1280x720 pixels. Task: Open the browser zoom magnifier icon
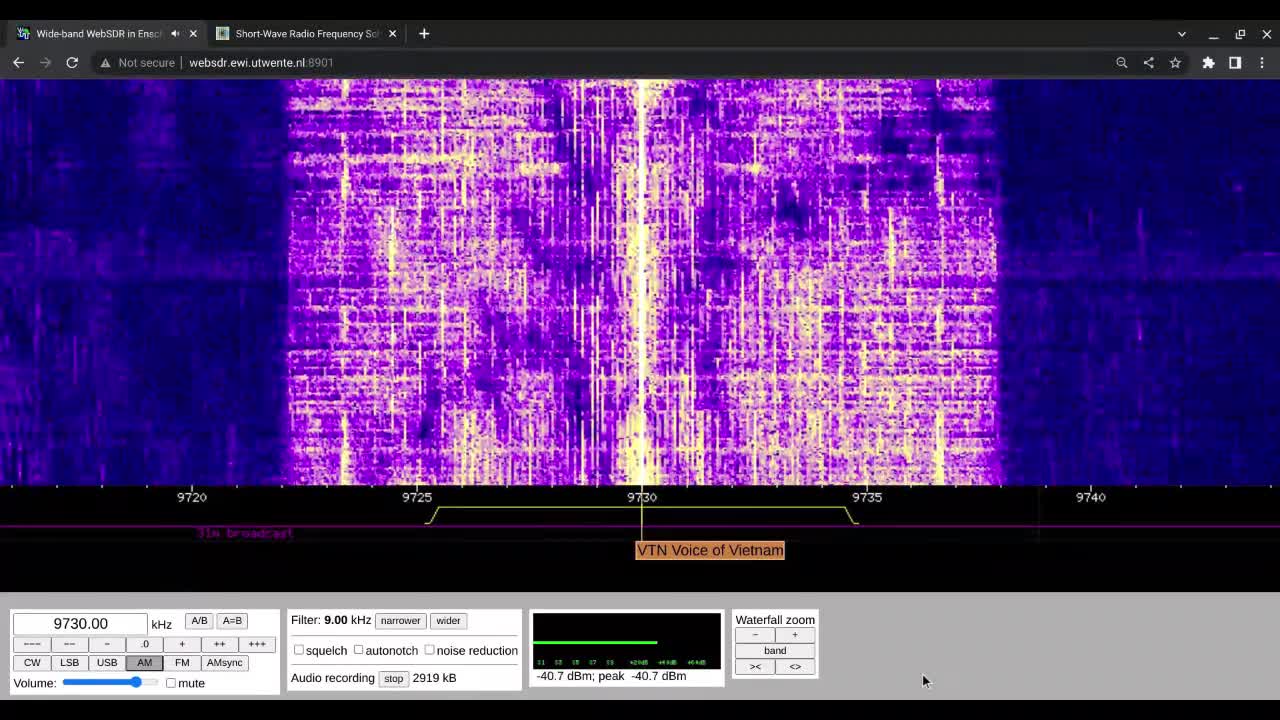click(1122, 62)
